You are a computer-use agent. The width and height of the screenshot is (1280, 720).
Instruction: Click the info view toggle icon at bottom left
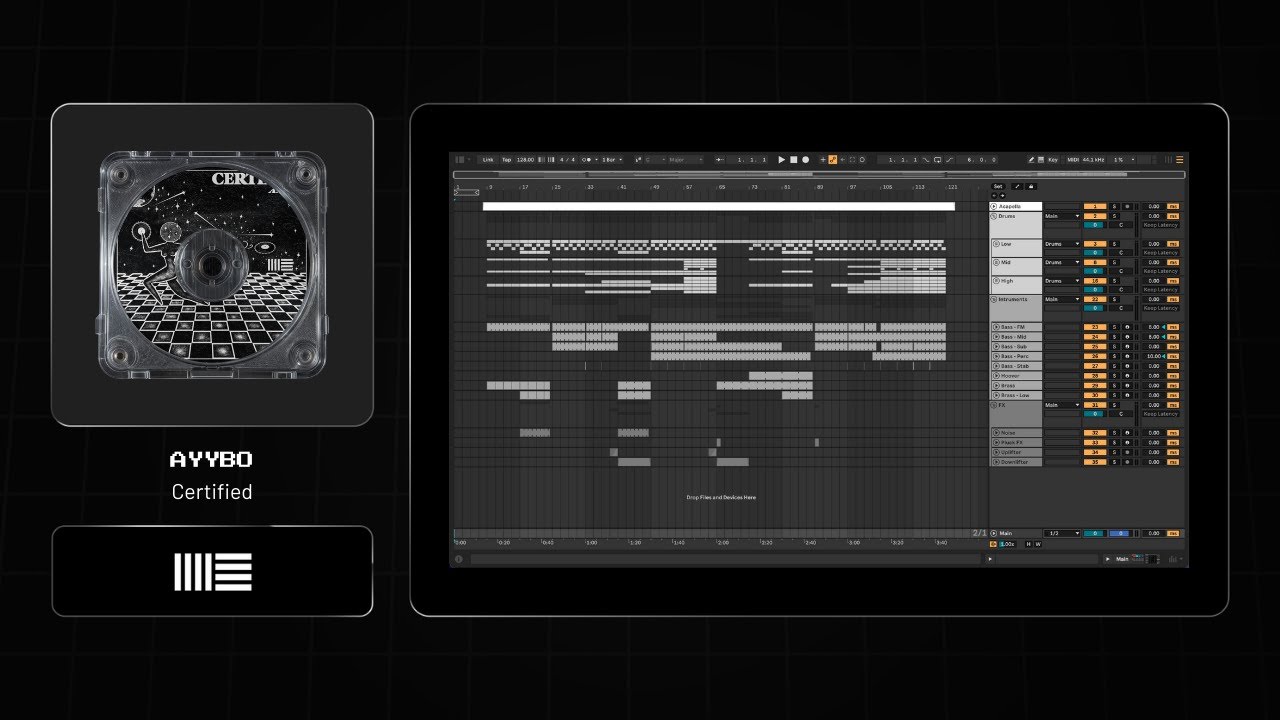[458, 559]
